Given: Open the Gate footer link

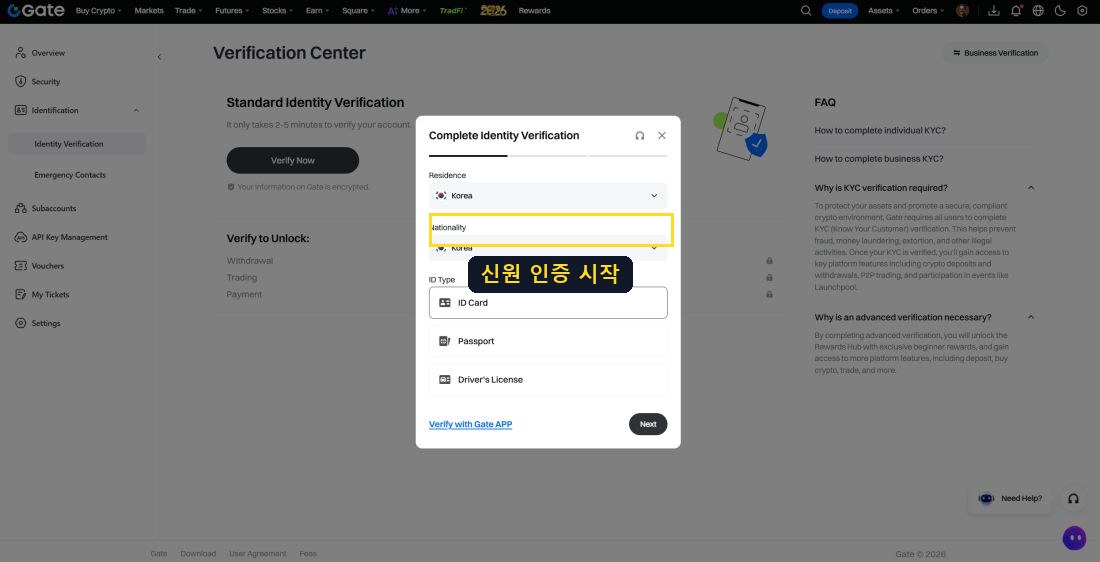Looking at the screenshot, I should [159, 554].
